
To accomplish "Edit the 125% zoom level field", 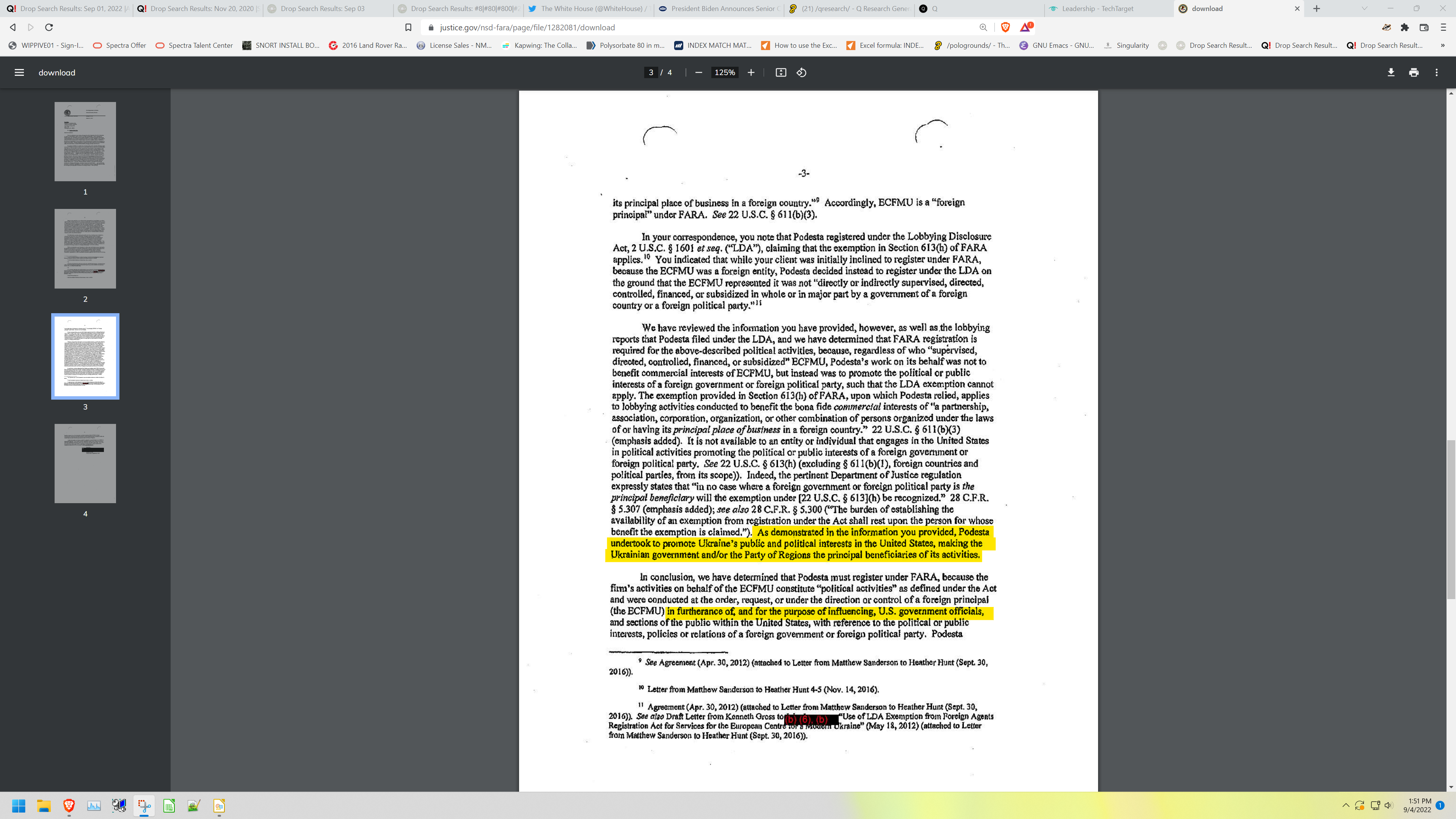I will 725,72.
